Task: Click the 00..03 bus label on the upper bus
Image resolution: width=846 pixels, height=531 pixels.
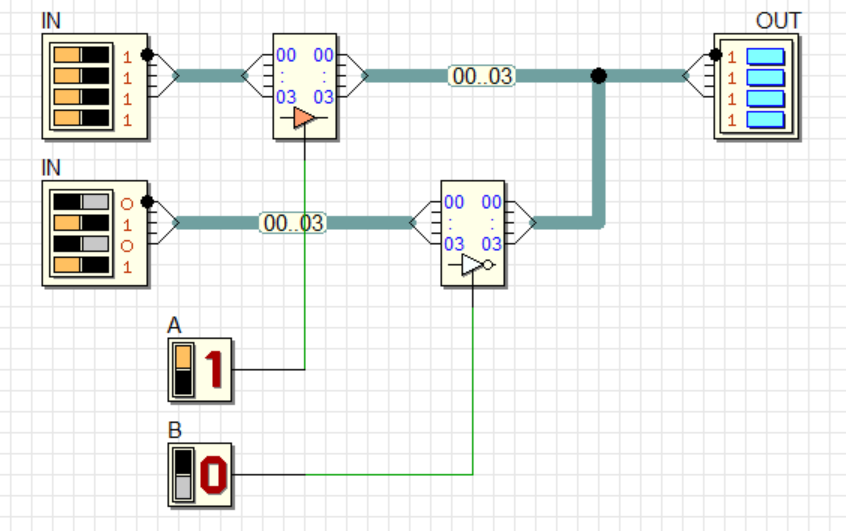Action: click(482, 76)
